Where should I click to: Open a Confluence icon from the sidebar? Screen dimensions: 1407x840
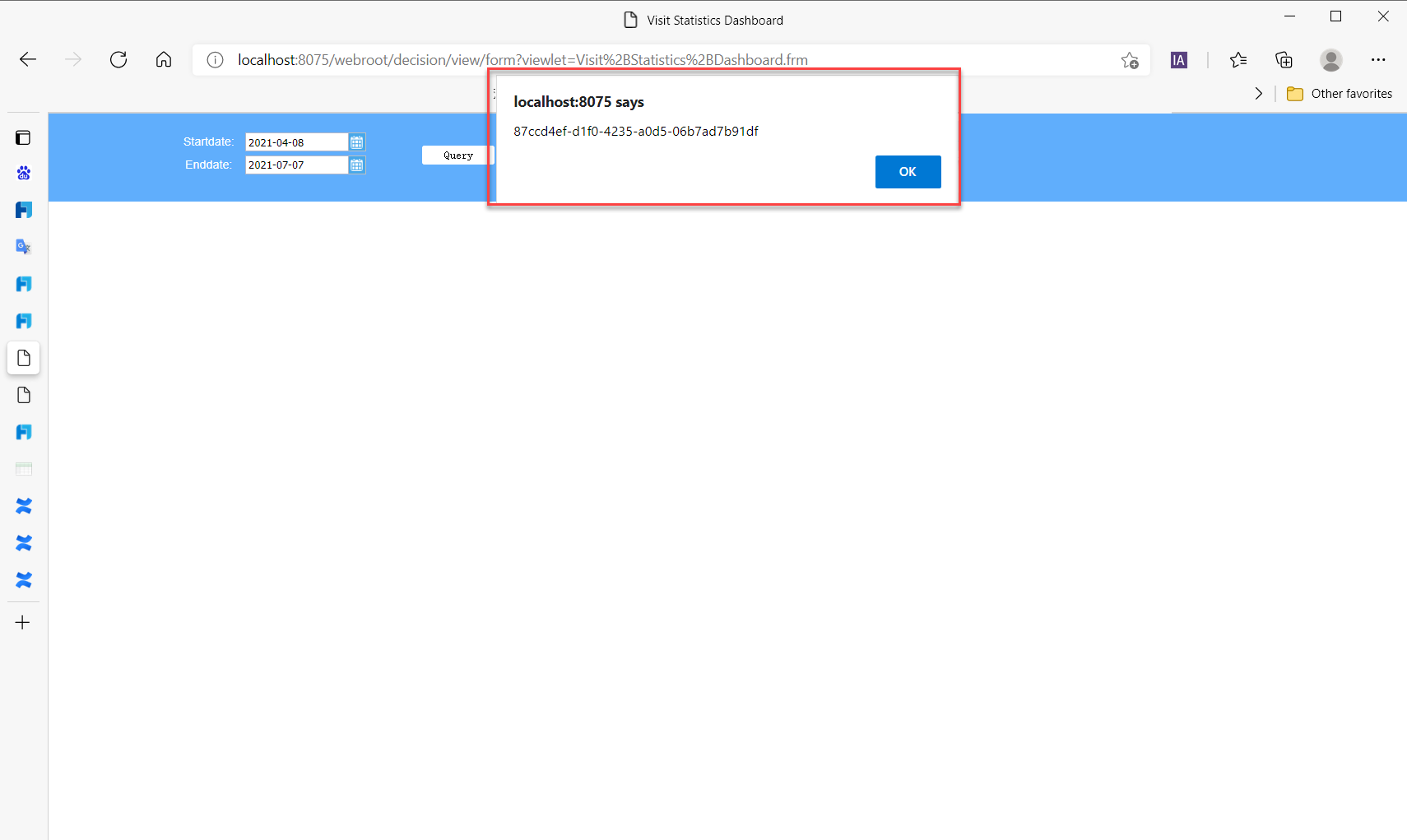(23, 505)
